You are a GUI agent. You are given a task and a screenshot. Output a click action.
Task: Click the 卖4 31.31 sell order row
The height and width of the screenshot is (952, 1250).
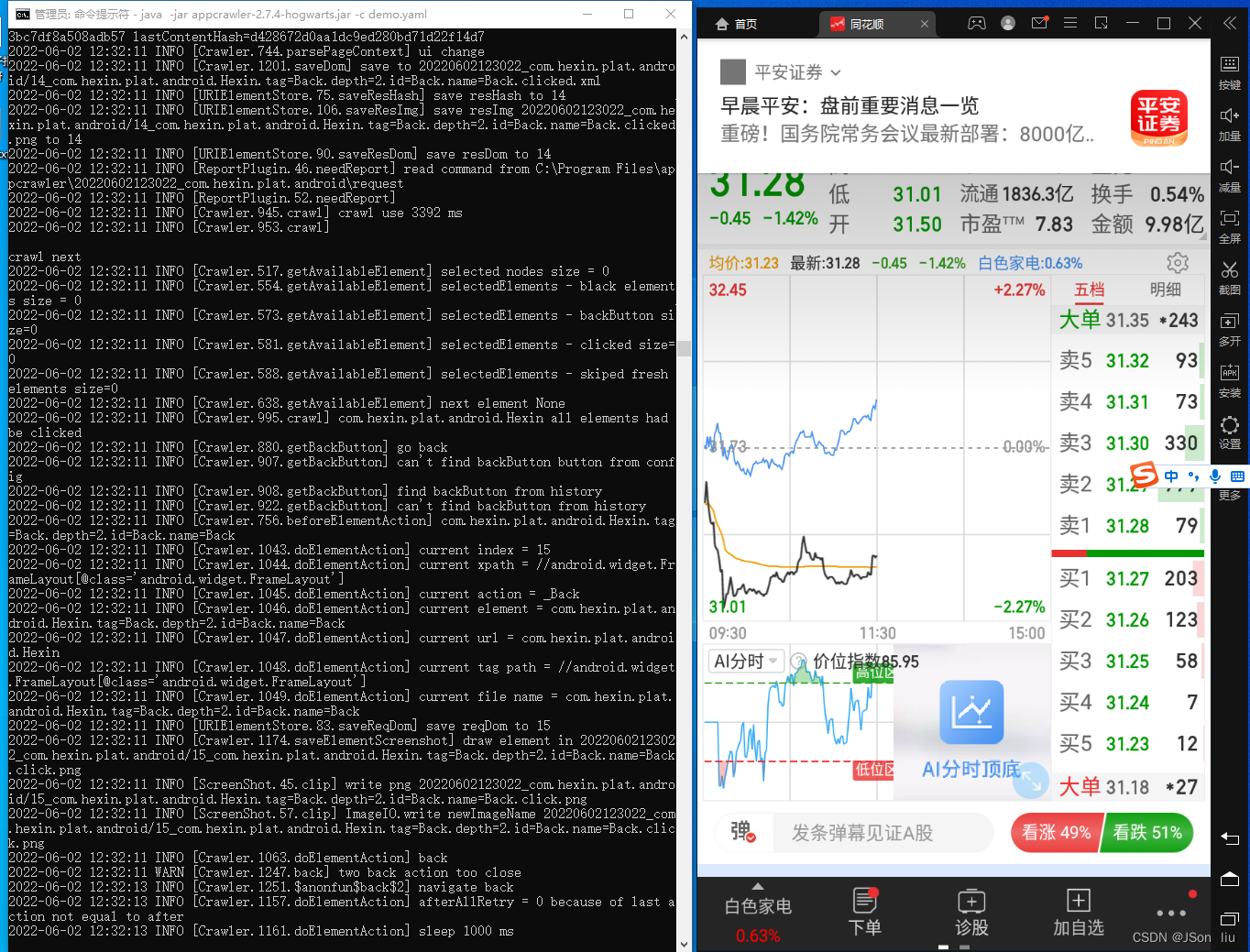(1128, 401)
